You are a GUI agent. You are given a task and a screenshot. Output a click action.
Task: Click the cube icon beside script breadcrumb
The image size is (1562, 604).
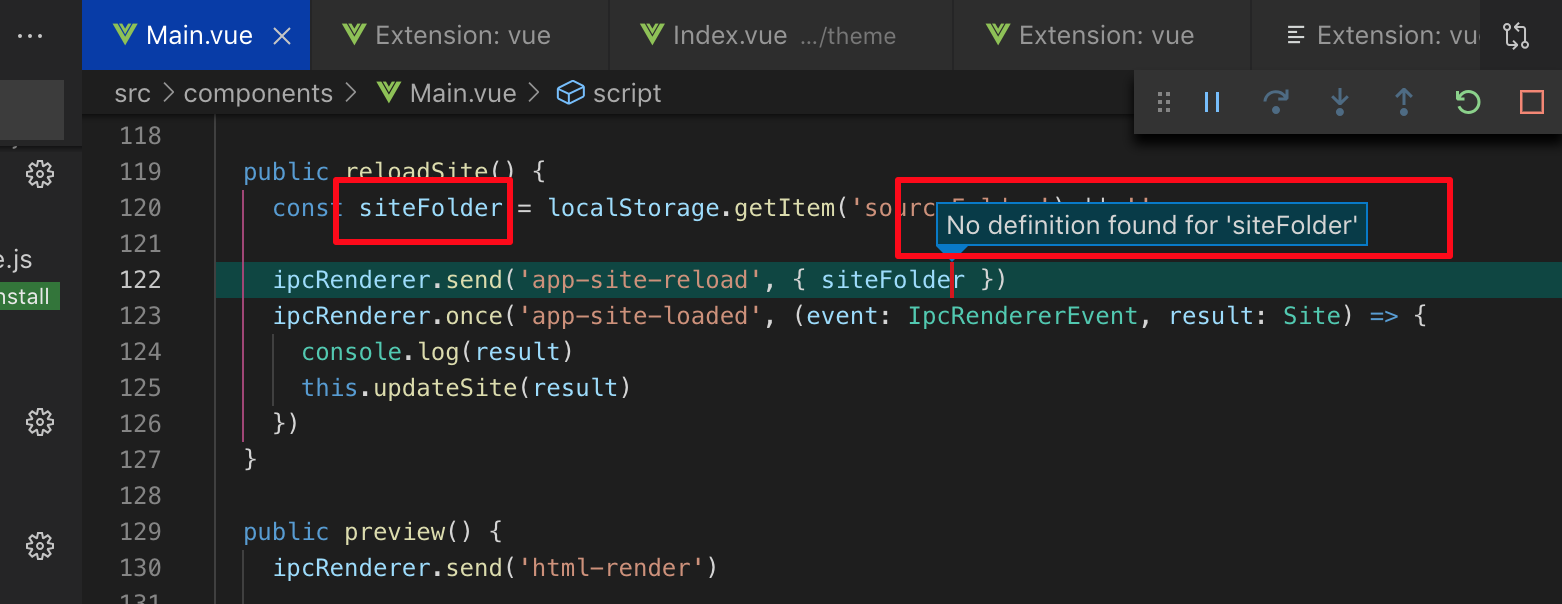pyautogui.click(x=570, y=94)
